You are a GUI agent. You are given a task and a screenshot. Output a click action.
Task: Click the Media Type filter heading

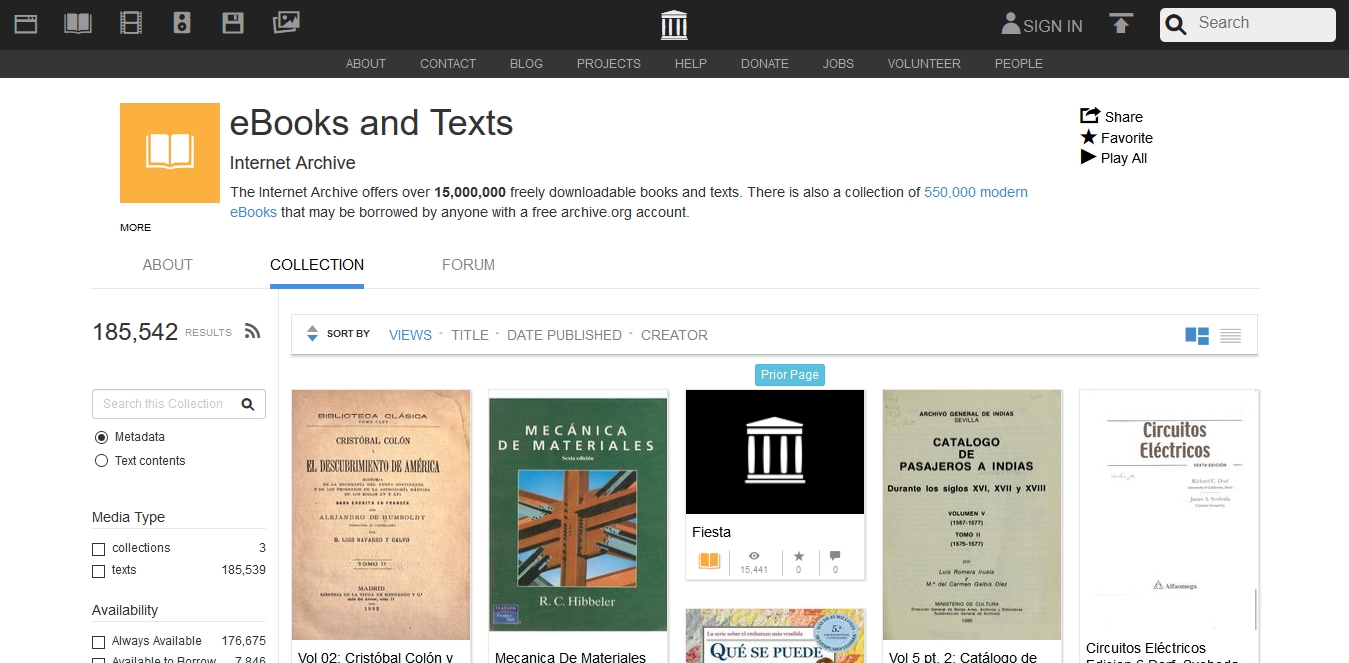point(128,517)
